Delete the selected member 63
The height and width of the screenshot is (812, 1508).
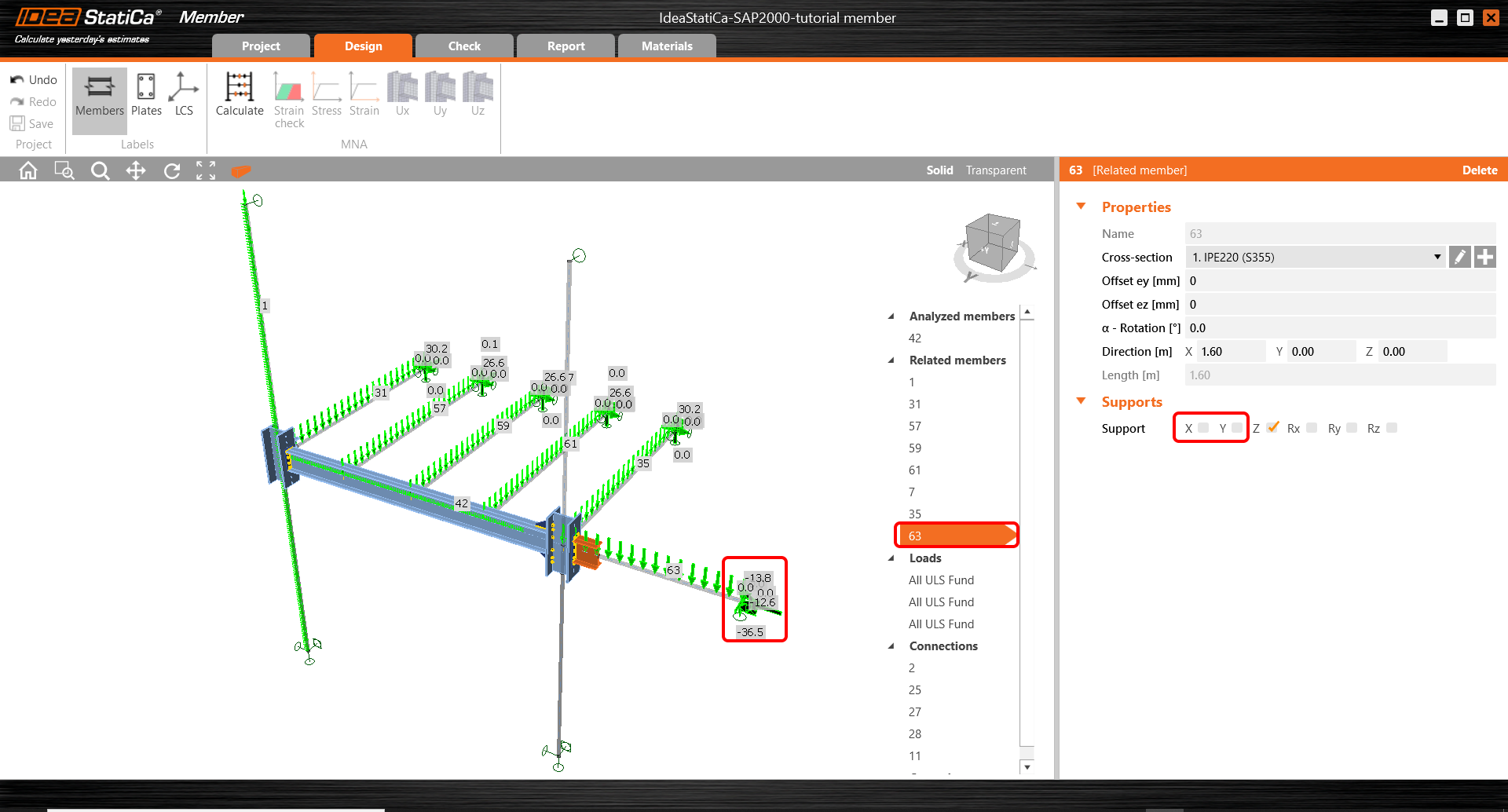1479,170
